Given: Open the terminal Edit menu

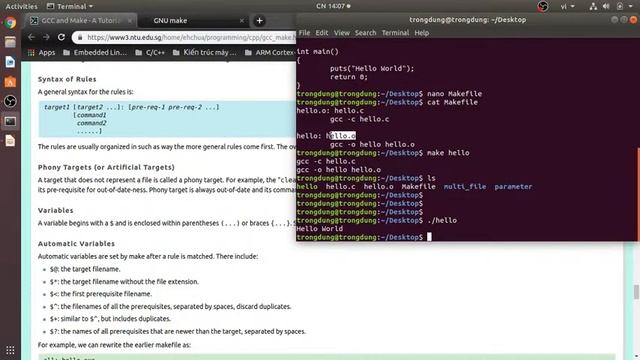Looking at the screenshot, I should pyautogui.click(x=322, y=33).
